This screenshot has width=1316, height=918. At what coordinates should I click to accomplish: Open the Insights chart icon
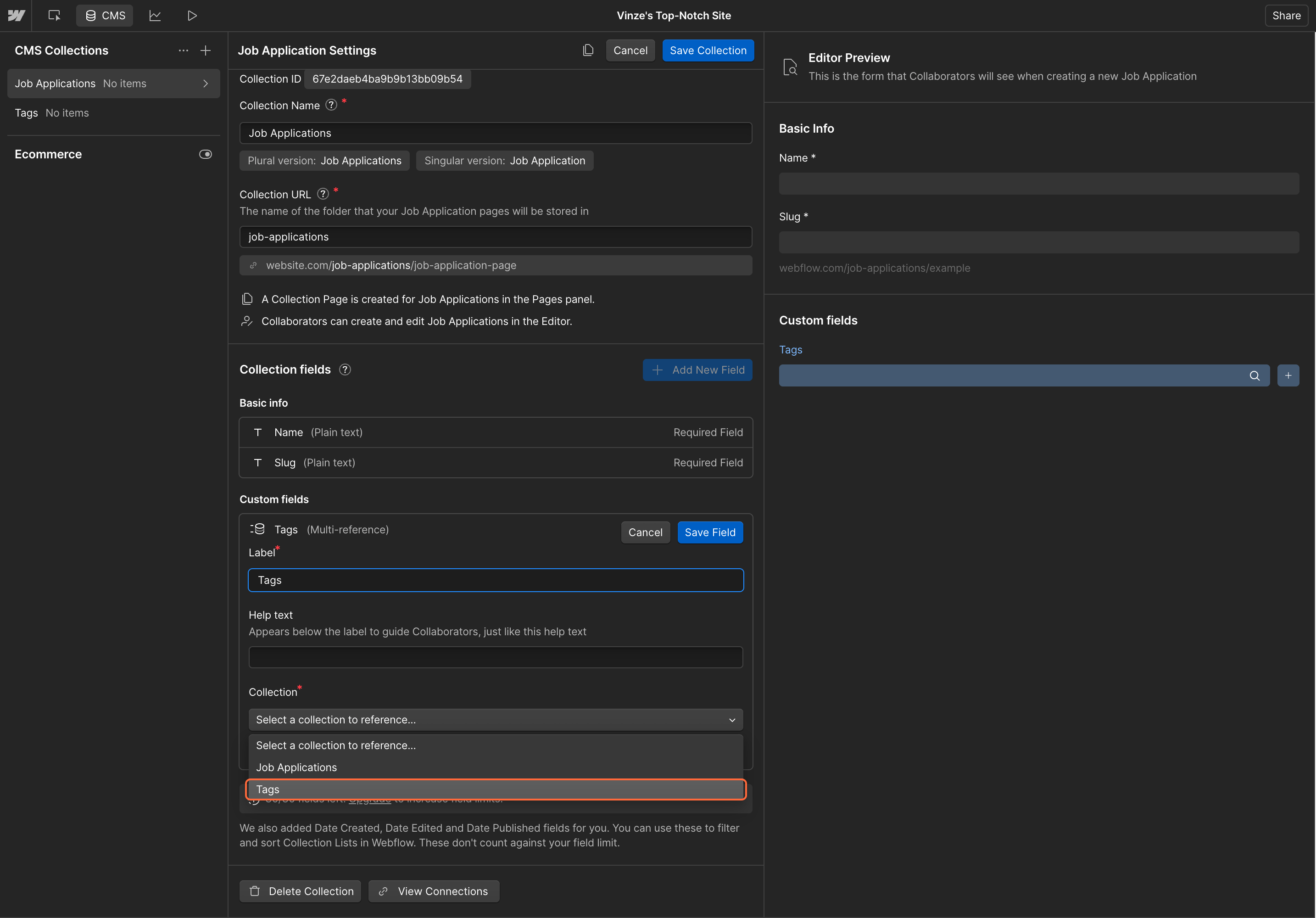click(155, 16)
